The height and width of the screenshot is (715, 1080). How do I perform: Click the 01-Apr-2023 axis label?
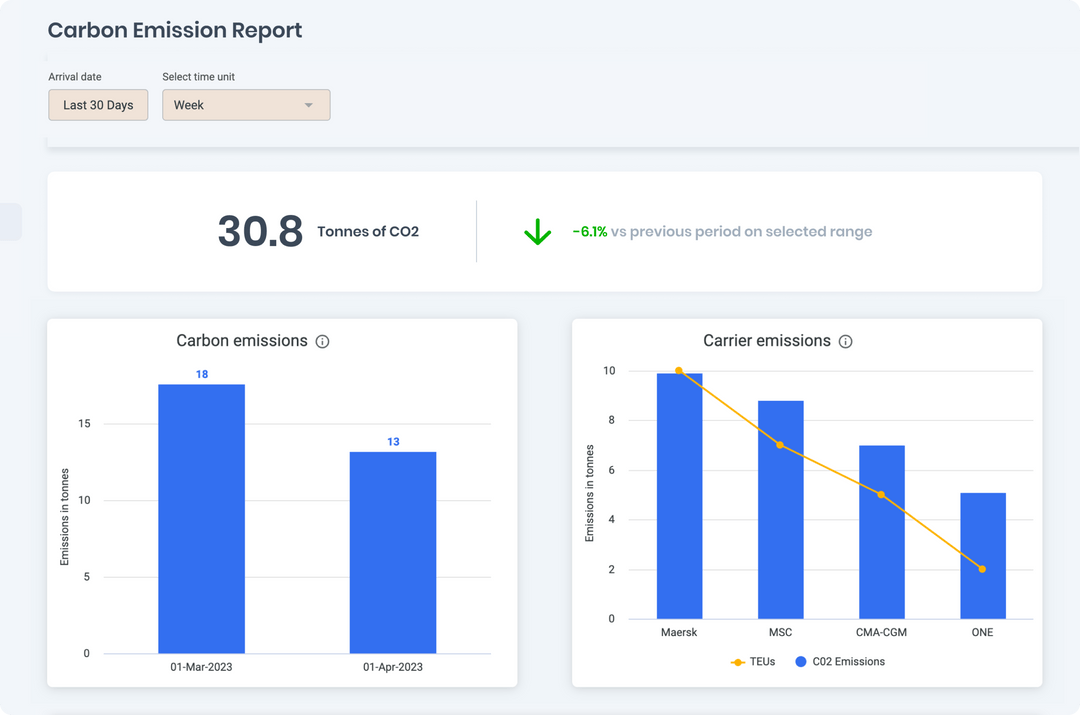[x=393, y=667]
